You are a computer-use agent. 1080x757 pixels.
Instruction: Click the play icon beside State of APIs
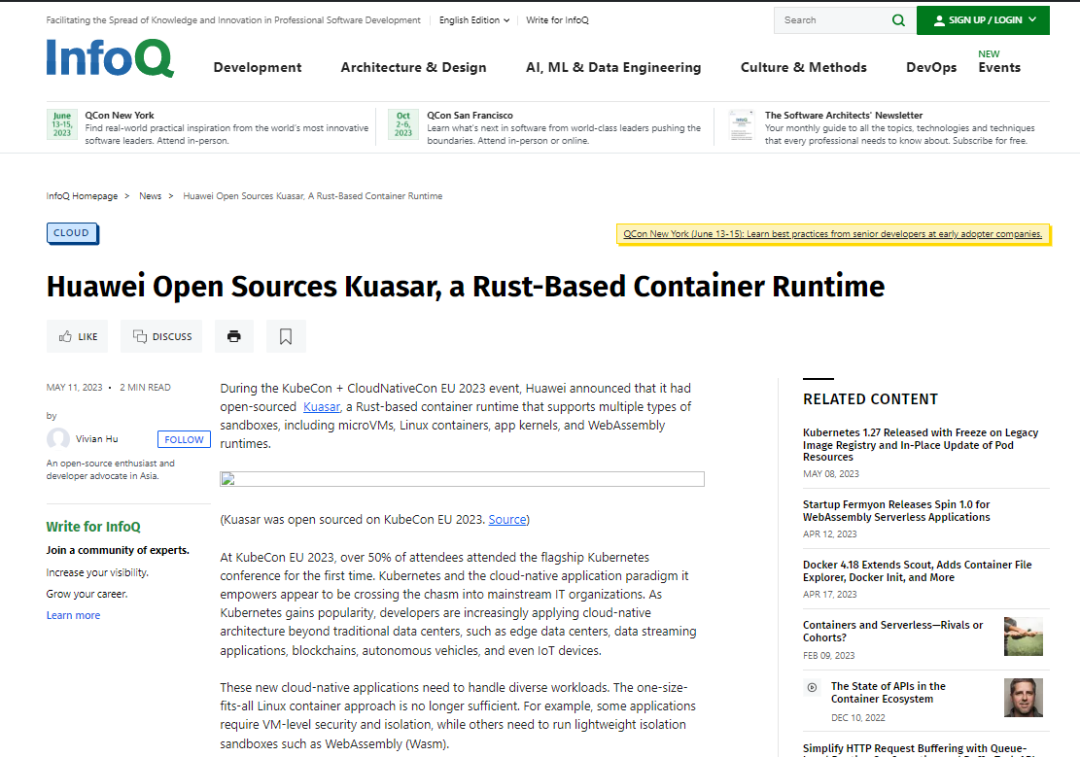(812, 687)
